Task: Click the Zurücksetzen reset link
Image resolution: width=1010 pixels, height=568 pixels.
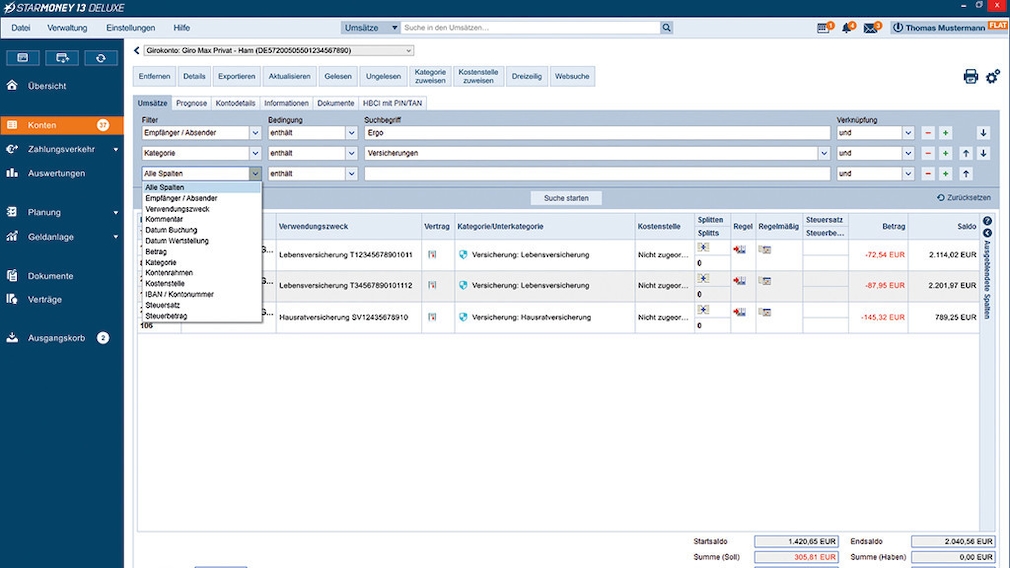Action: (964, 198)
